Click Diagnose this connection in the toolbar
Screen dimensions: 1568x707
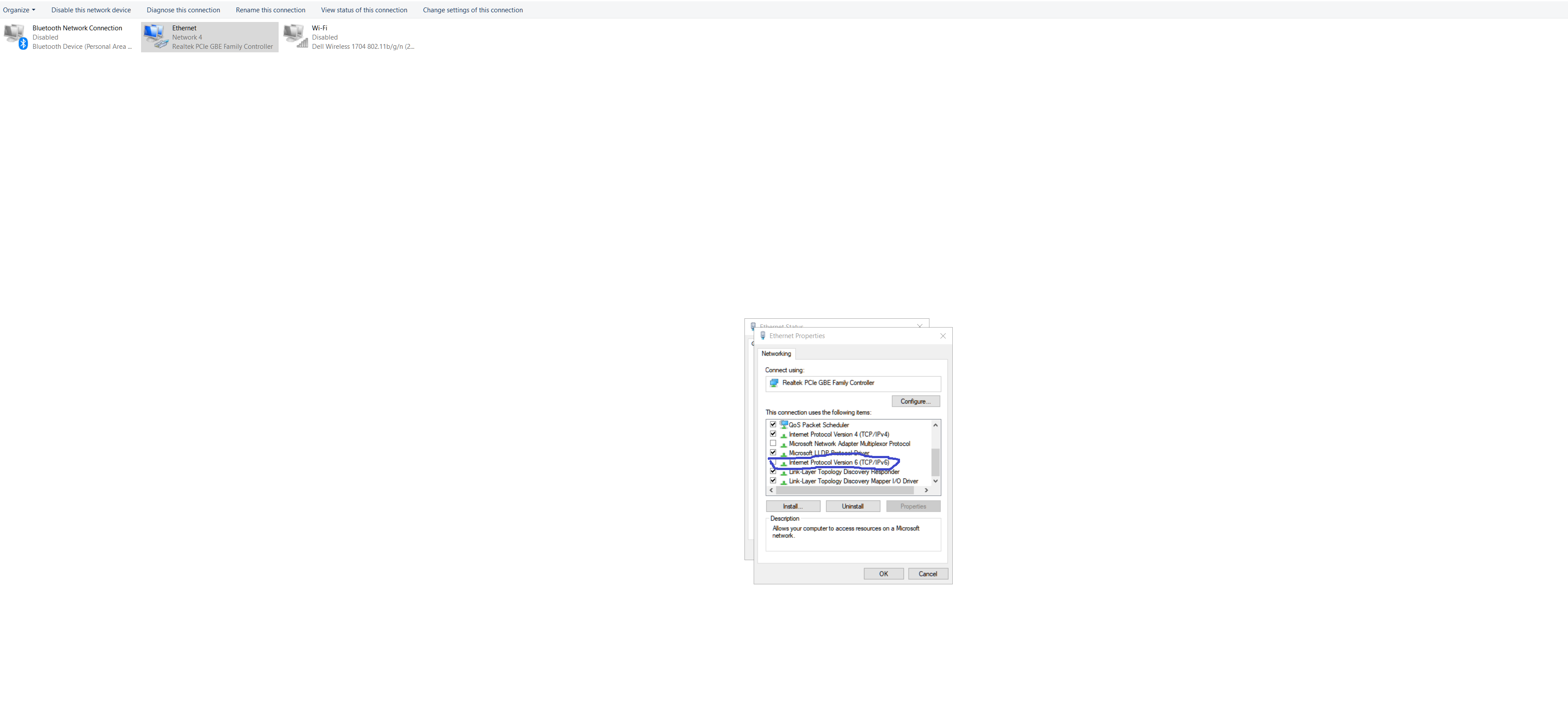tap(183, 10)
